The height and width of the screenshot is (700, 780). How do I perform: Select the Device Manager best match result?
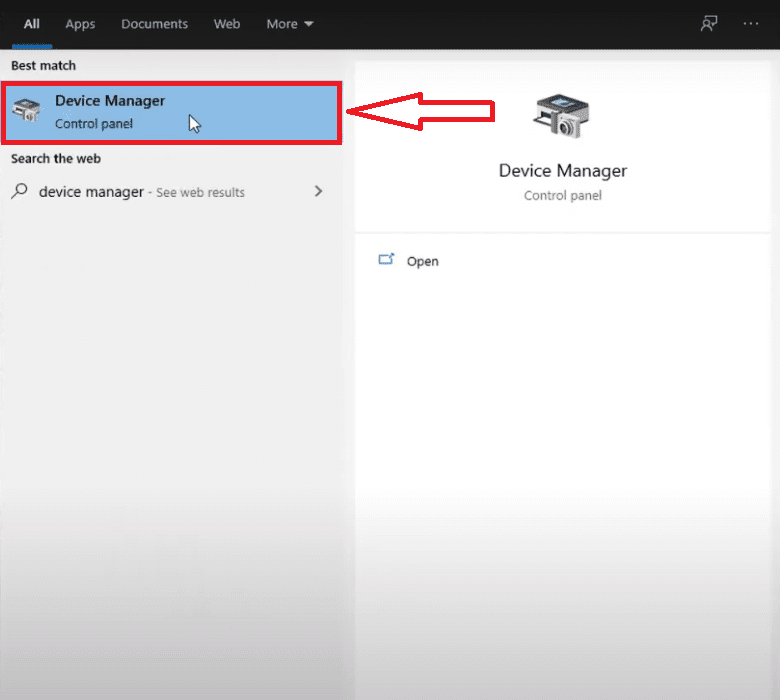pos(172,113)
